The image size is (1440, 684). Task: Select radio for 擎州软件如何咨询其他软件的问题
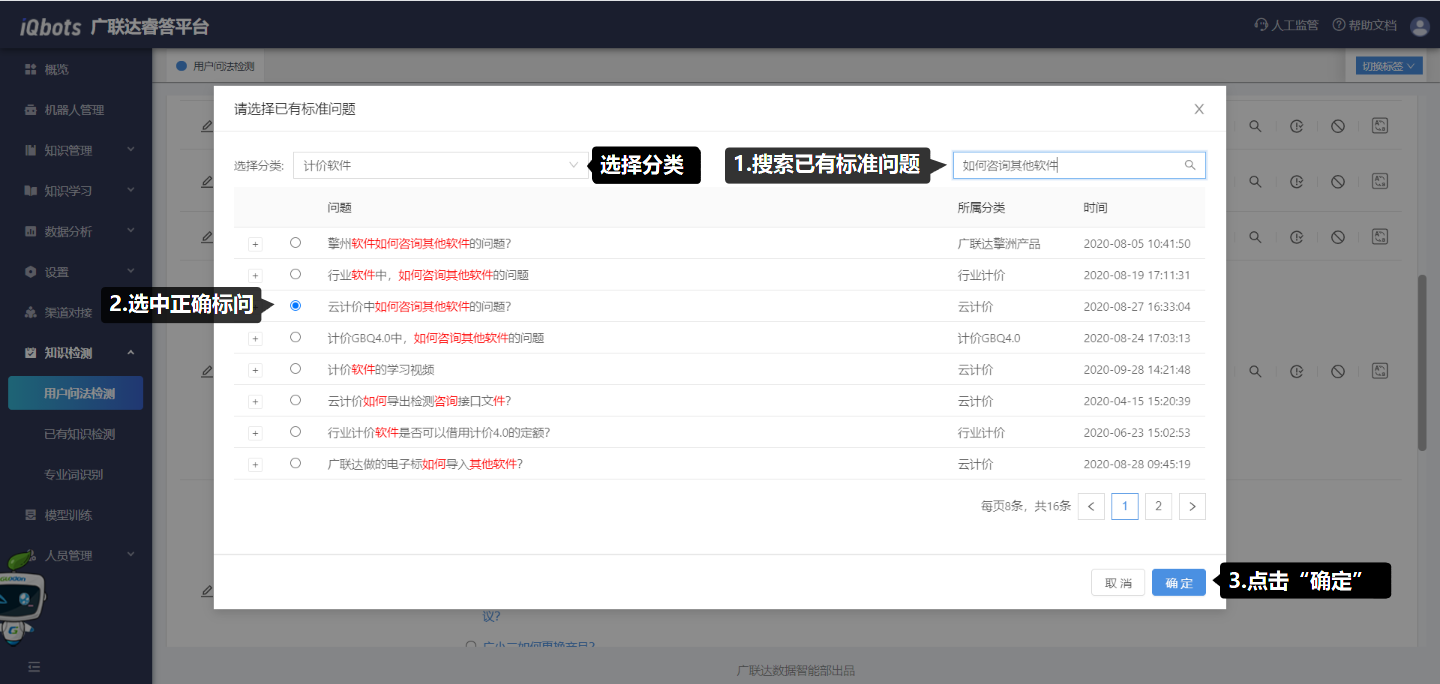pos(295,243)
